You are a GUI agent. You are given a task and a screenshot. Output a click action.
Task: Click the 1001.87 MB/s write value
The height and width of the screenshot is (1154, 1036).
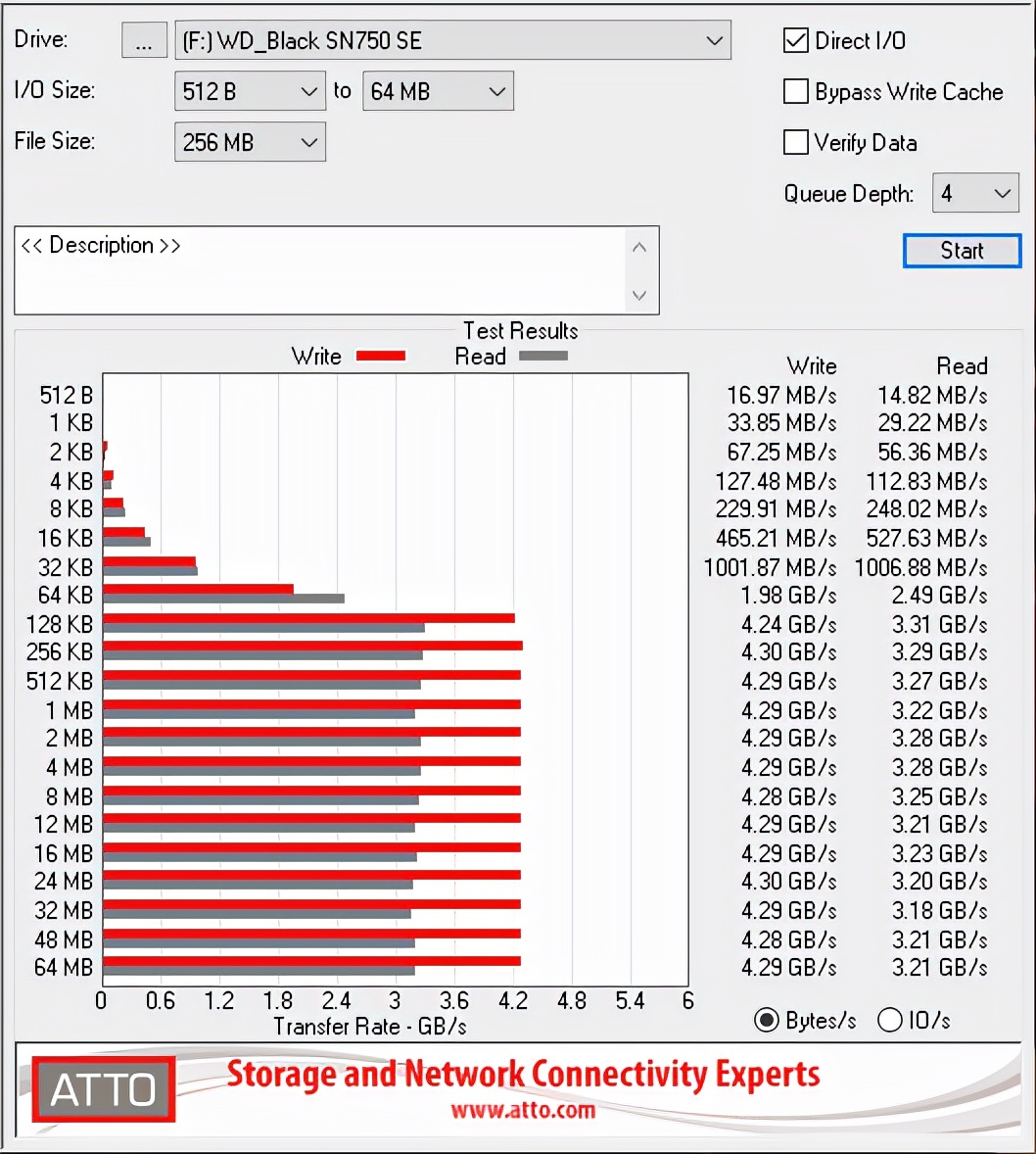point(770,568)
